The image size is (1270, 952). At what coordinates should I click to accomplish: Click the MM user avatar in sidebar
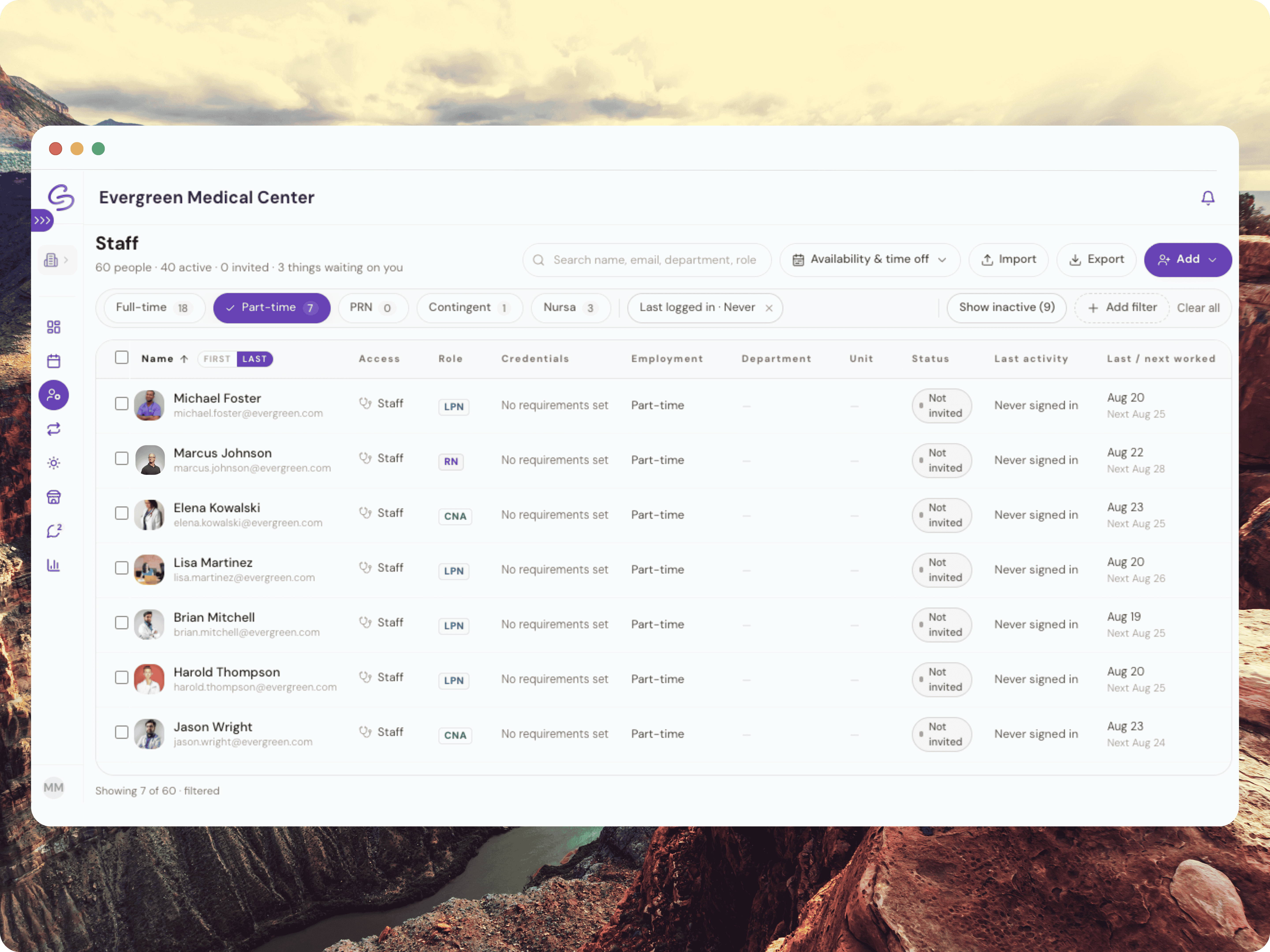point(53,787)
